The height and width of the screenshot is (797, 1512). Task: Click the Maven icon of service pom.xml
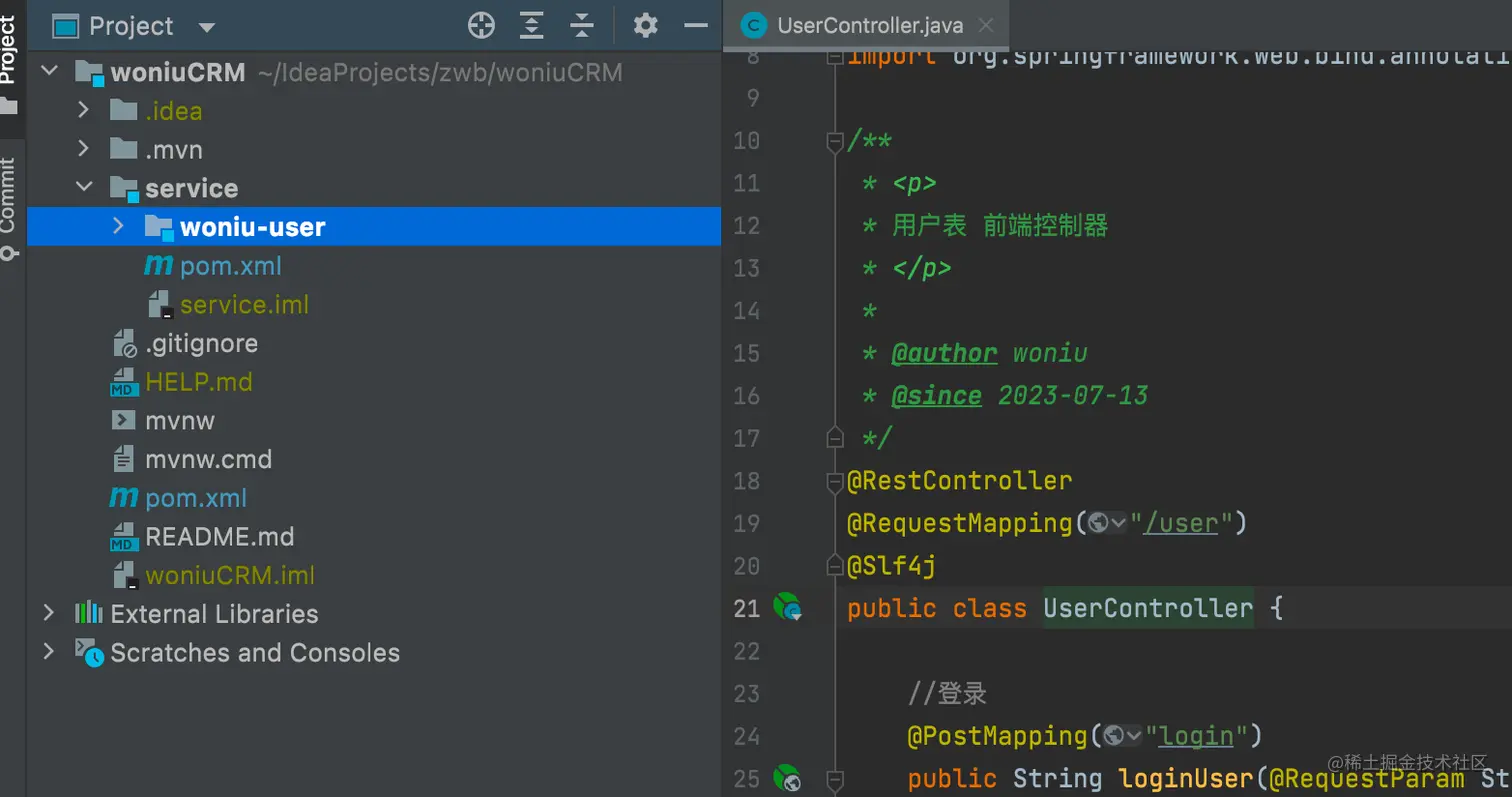point(158,266)
